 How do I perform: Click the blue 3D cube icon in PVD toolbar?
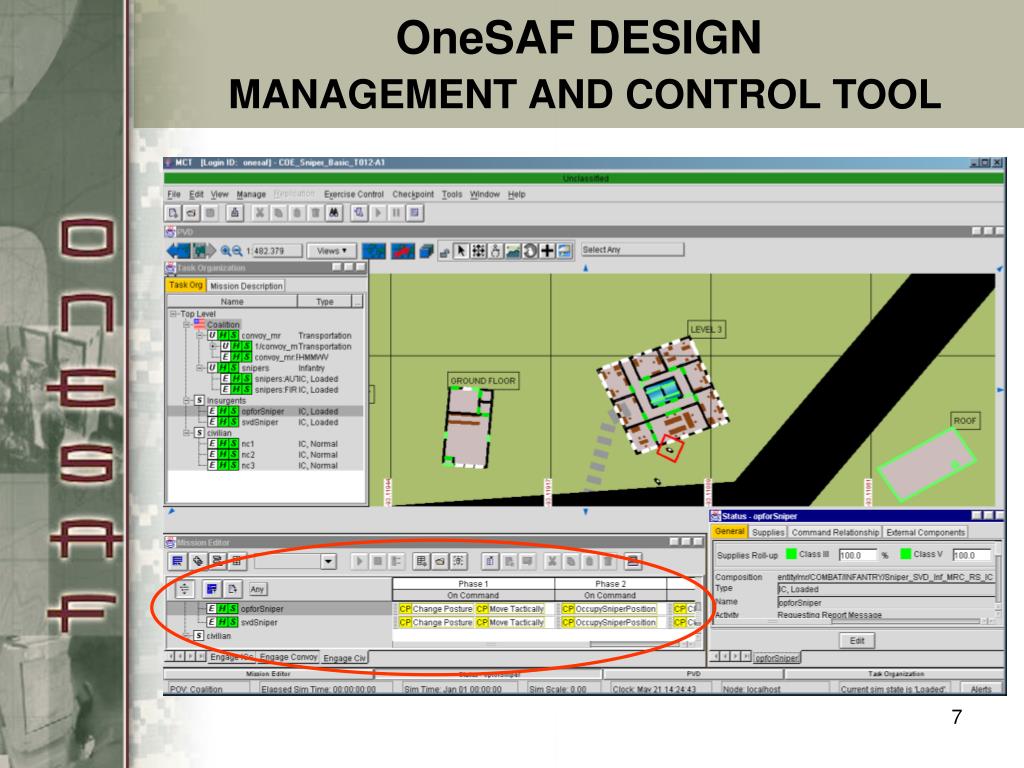coord(426,251)
